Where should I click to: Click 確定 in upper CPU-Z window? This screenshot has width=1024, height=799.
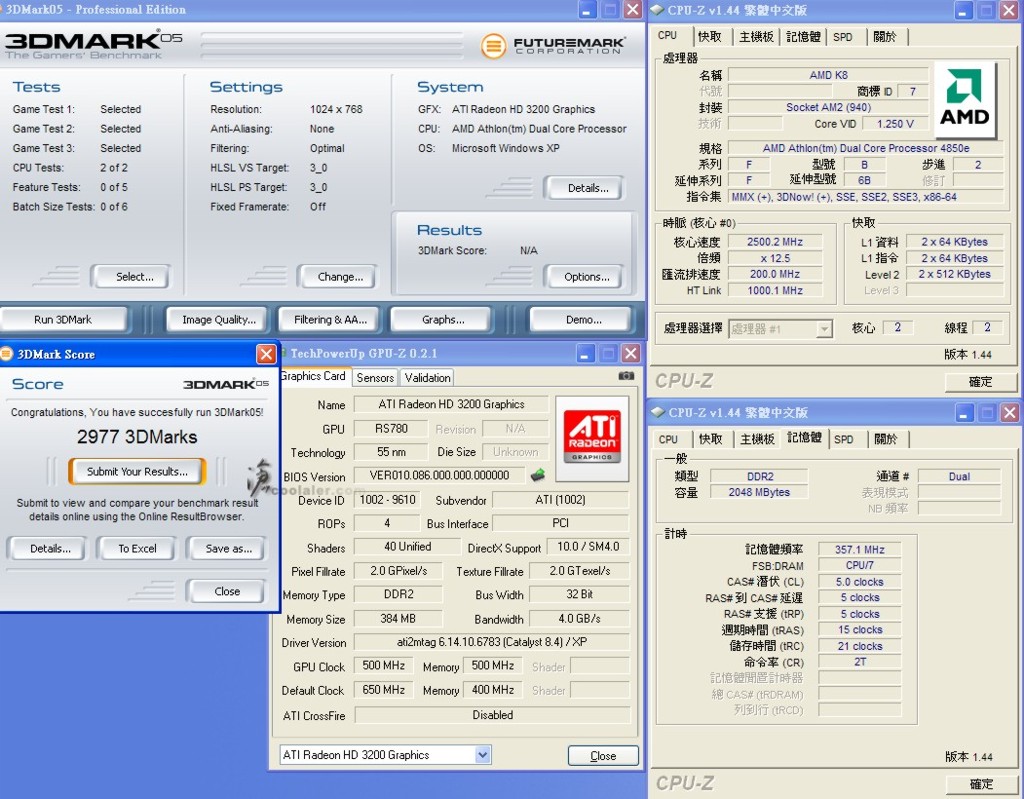tap(980, 382)
